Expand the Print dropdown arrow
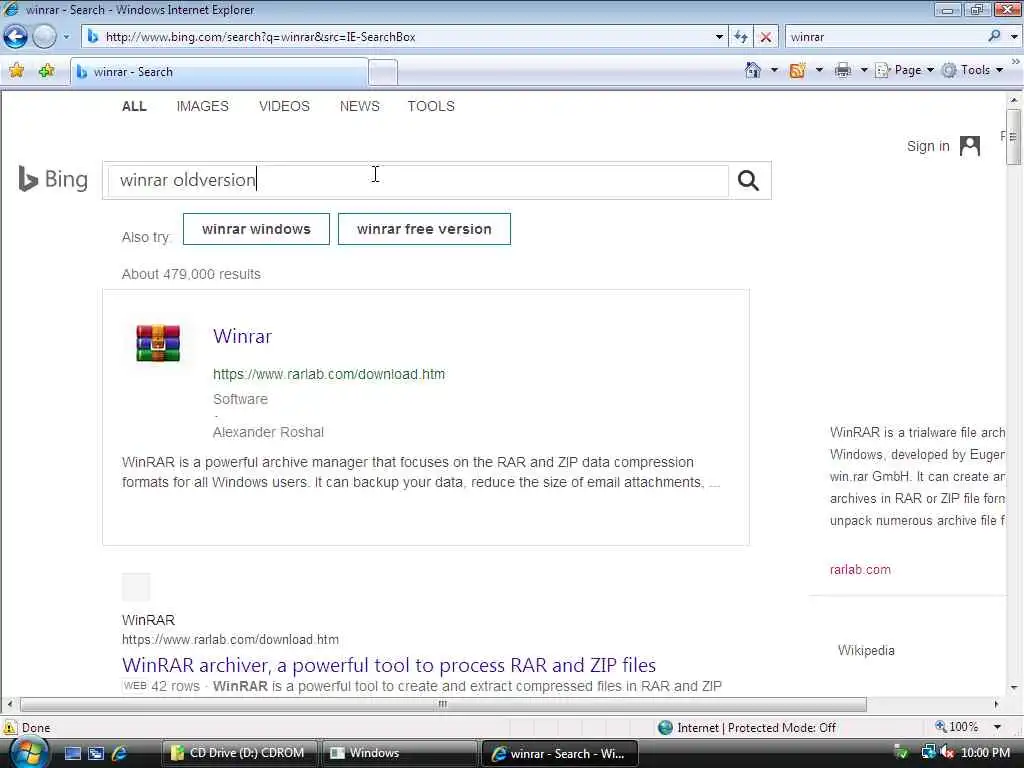 click(x=864, y=70)
